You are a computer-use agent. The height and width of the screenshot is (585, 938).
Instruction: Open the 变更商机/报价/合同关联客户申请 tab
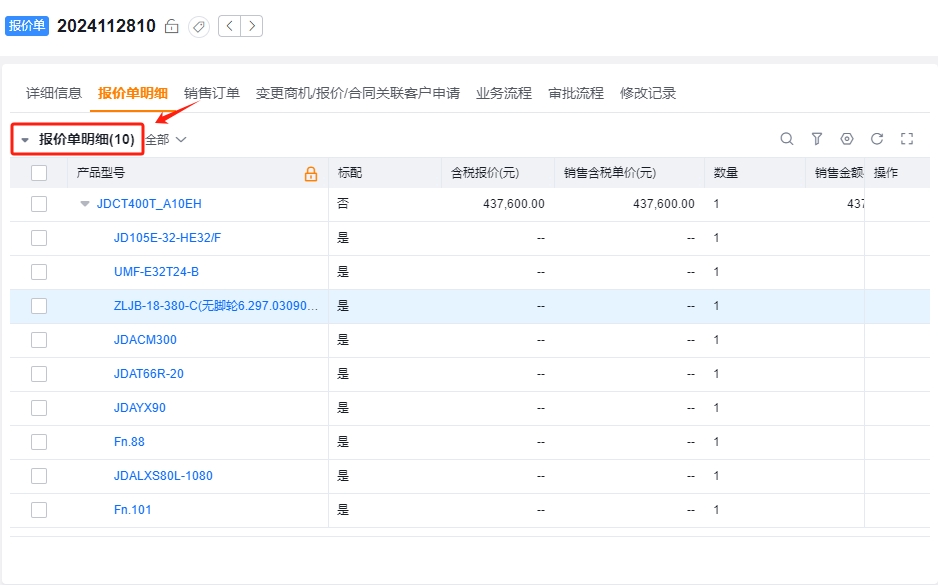click(x=358, y=93)
